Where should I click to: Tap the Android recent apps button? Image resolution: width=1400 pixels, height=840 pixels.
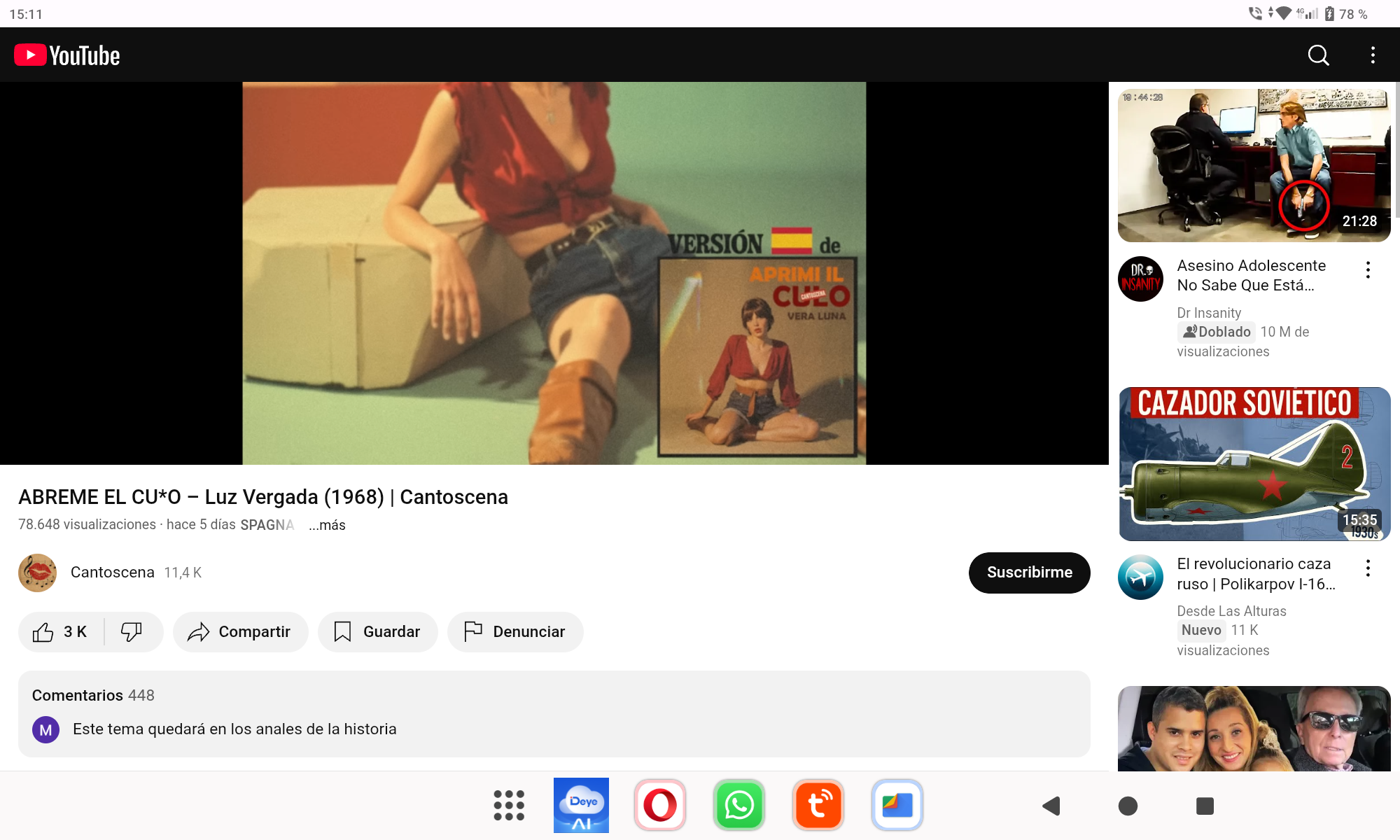click(x=1205, y=806)
